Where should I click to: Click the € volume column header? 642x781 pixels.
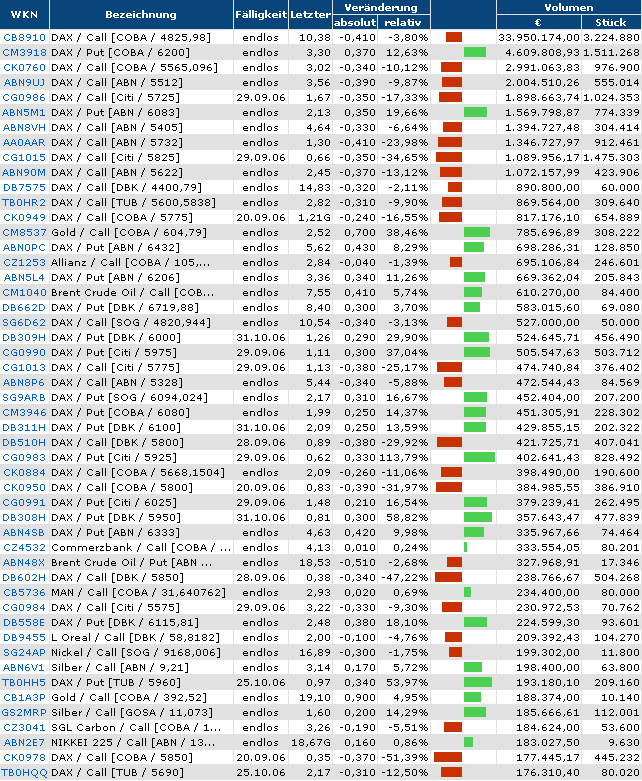[x=538, y=22]
